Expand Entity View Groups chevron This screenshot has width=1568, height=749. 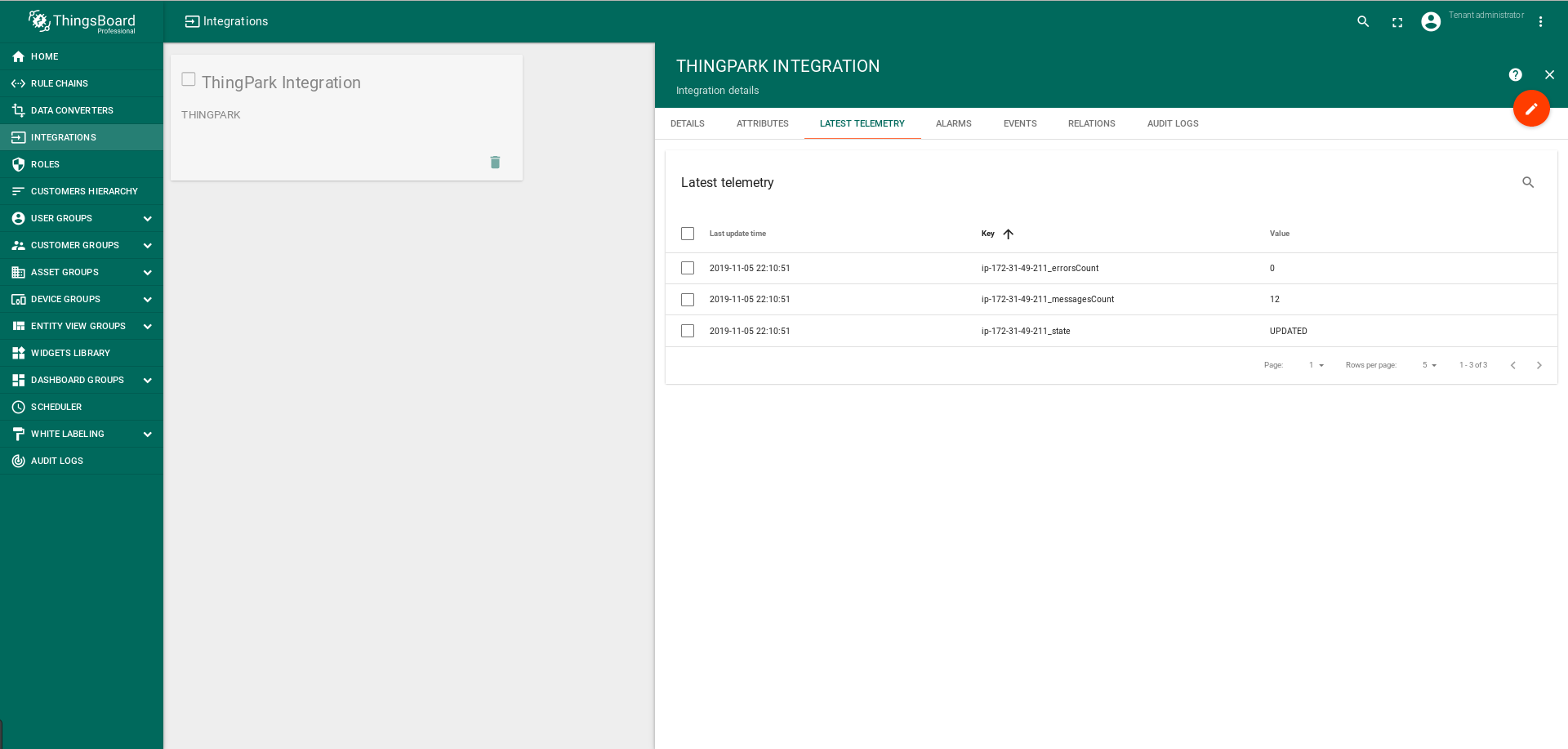click(x=148, y=326)
